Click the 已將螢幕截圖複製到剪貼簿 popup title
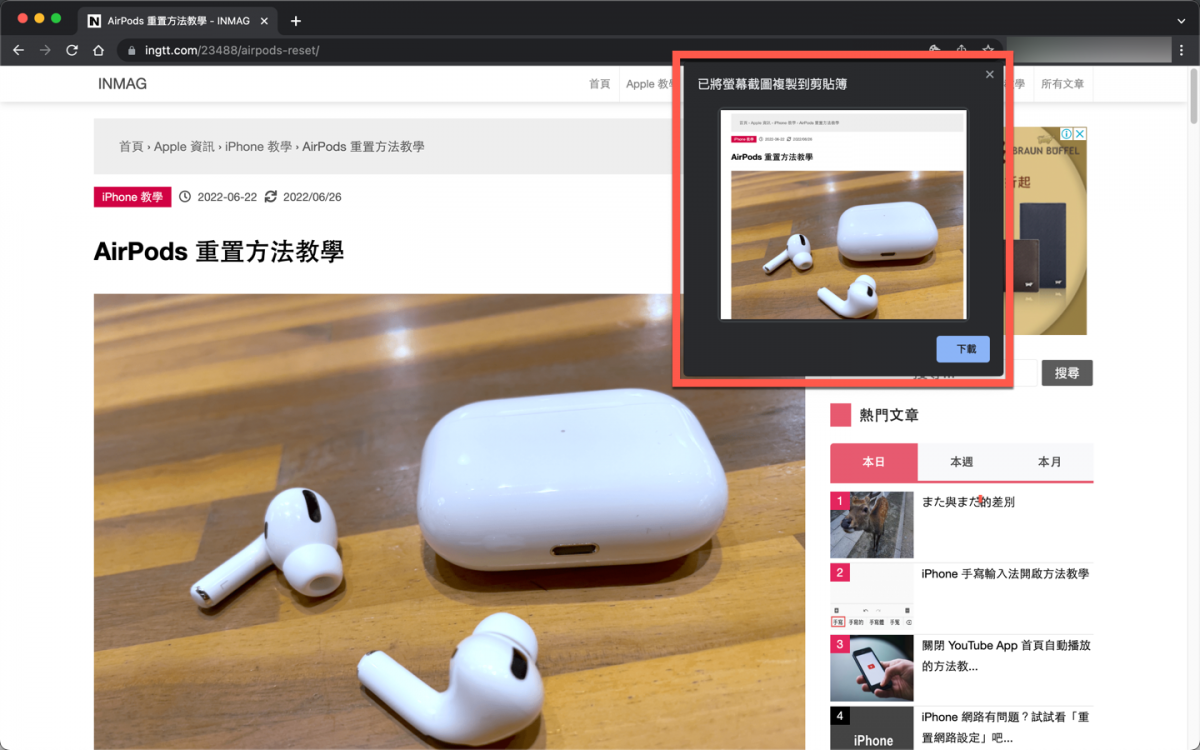The width and height of the screenshot is (1200, 750). pyautogui.click(x=772, y=84)
